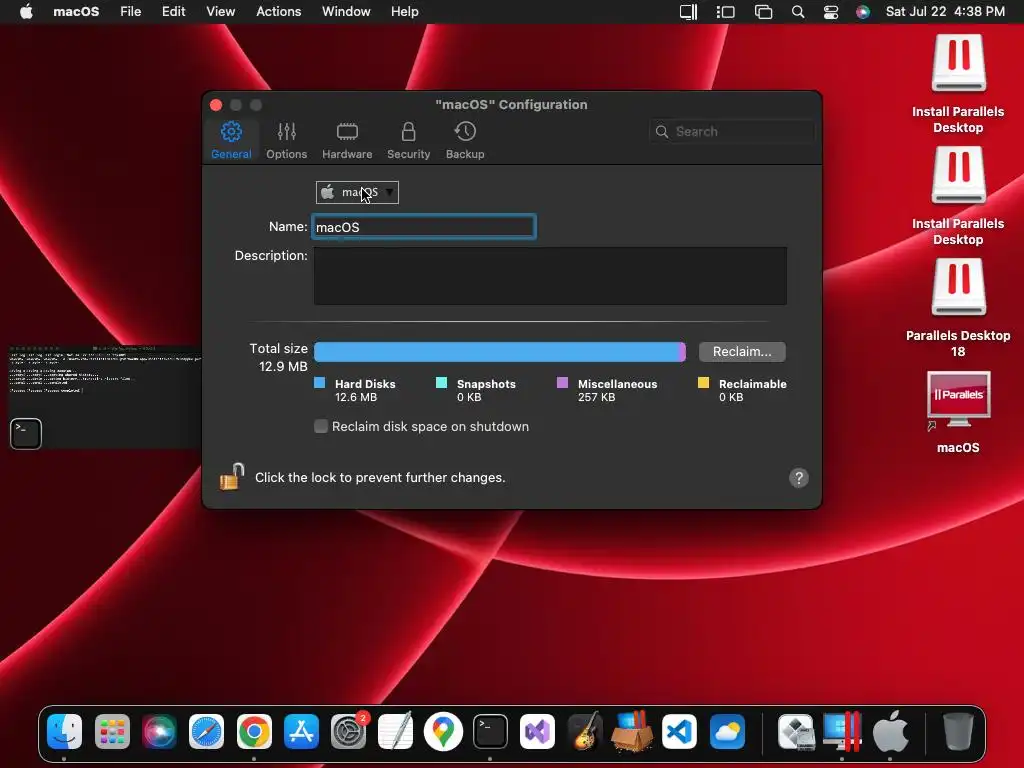This screenshot has width=1024, height=768.
Task: Open the Edit menu
Action: coord(174,12)
